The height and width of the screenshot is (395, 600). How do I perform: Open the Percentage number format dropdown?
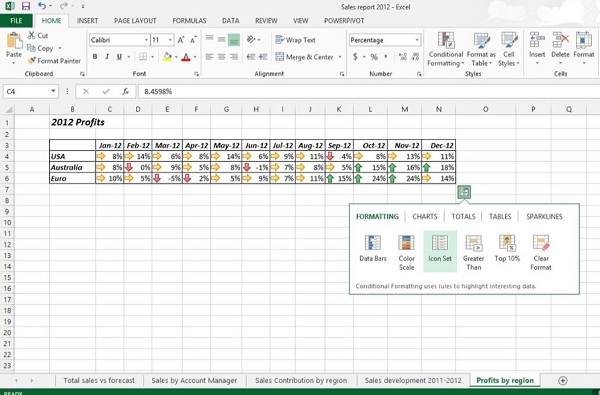pos(417,40)
